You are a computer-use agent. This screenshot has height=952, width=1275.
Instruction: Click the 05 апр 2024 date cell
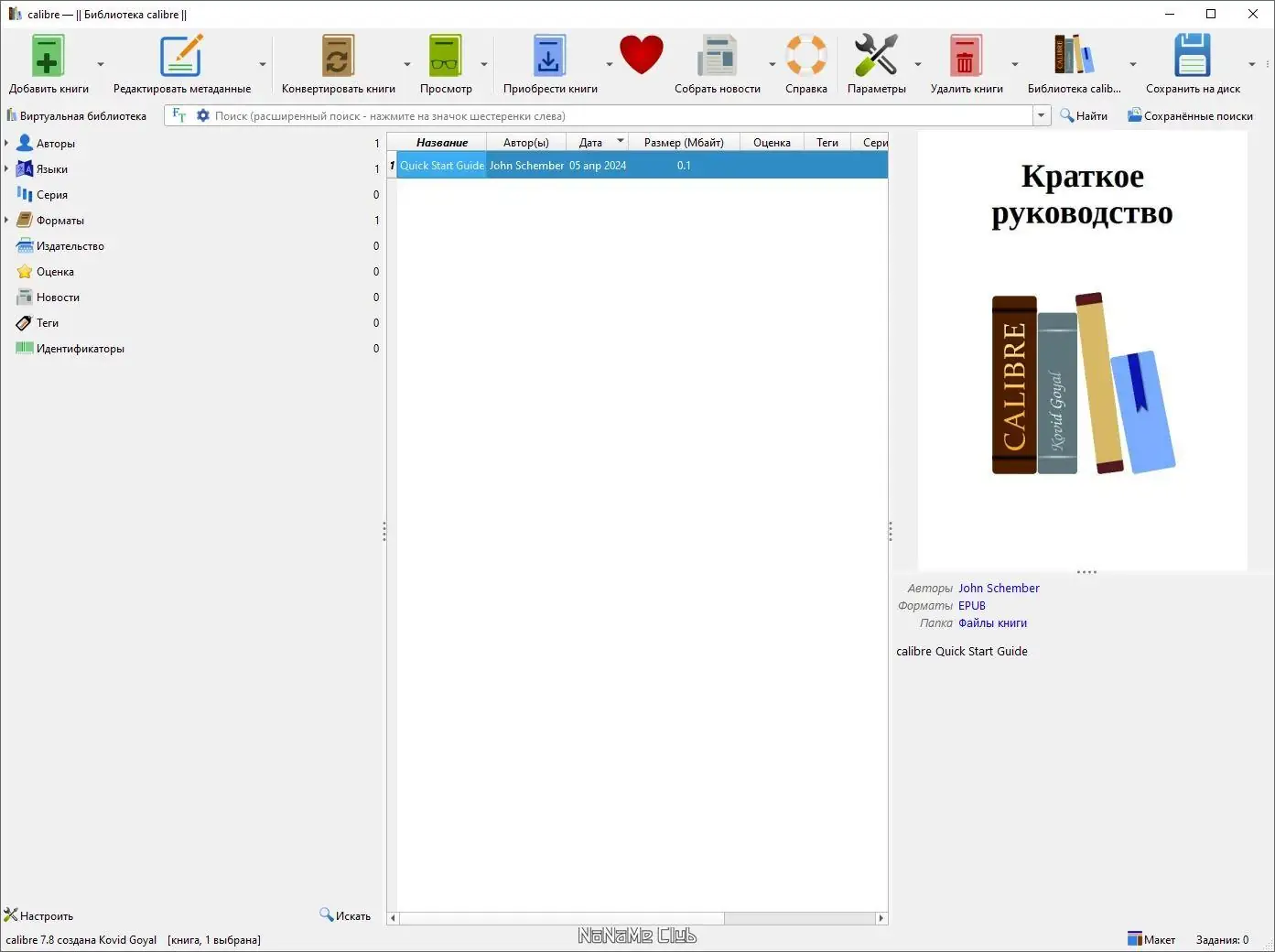598,165
